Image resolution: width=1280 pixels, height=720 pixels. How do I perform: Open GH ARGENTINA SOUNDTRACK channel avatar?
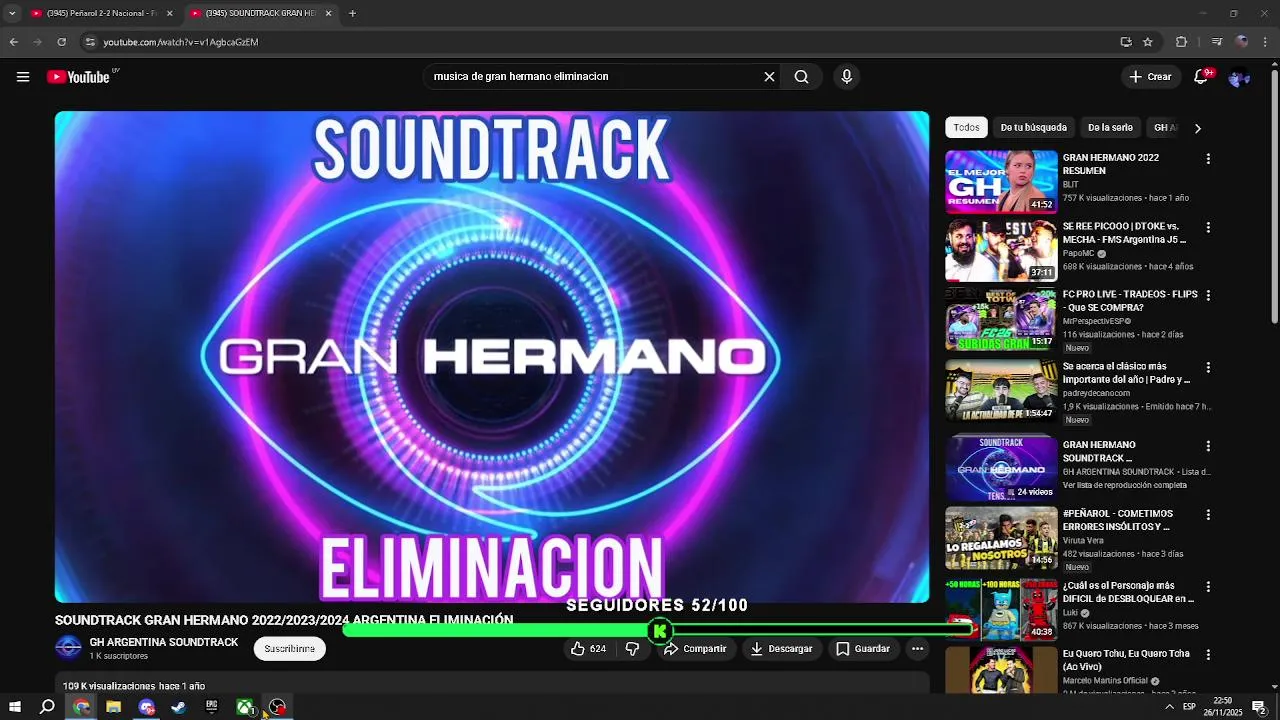[x=68, y=648]
